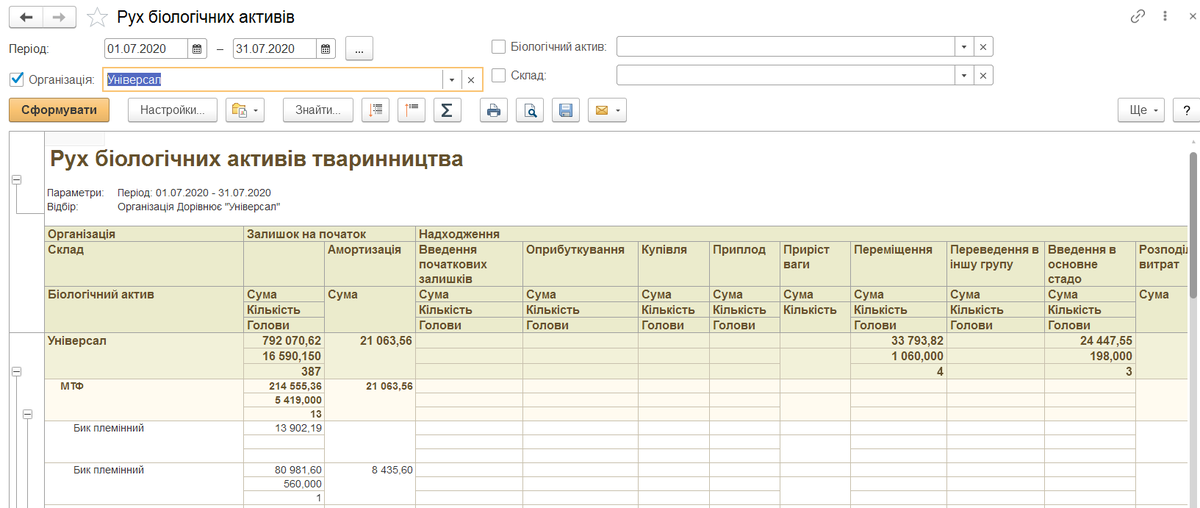Click the Сформувати button

pyautogui.click(x=59, y=111)
